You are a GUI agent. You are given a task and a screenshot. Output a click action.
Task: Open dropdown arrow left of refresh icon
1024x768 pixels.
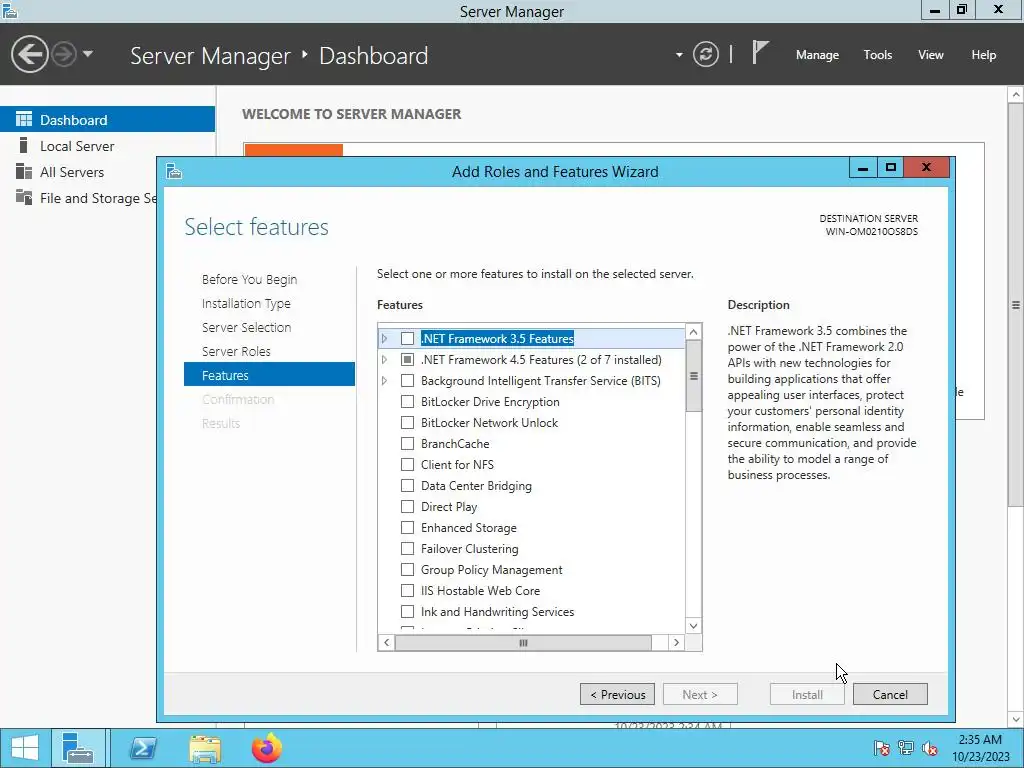tap(679, 55)
